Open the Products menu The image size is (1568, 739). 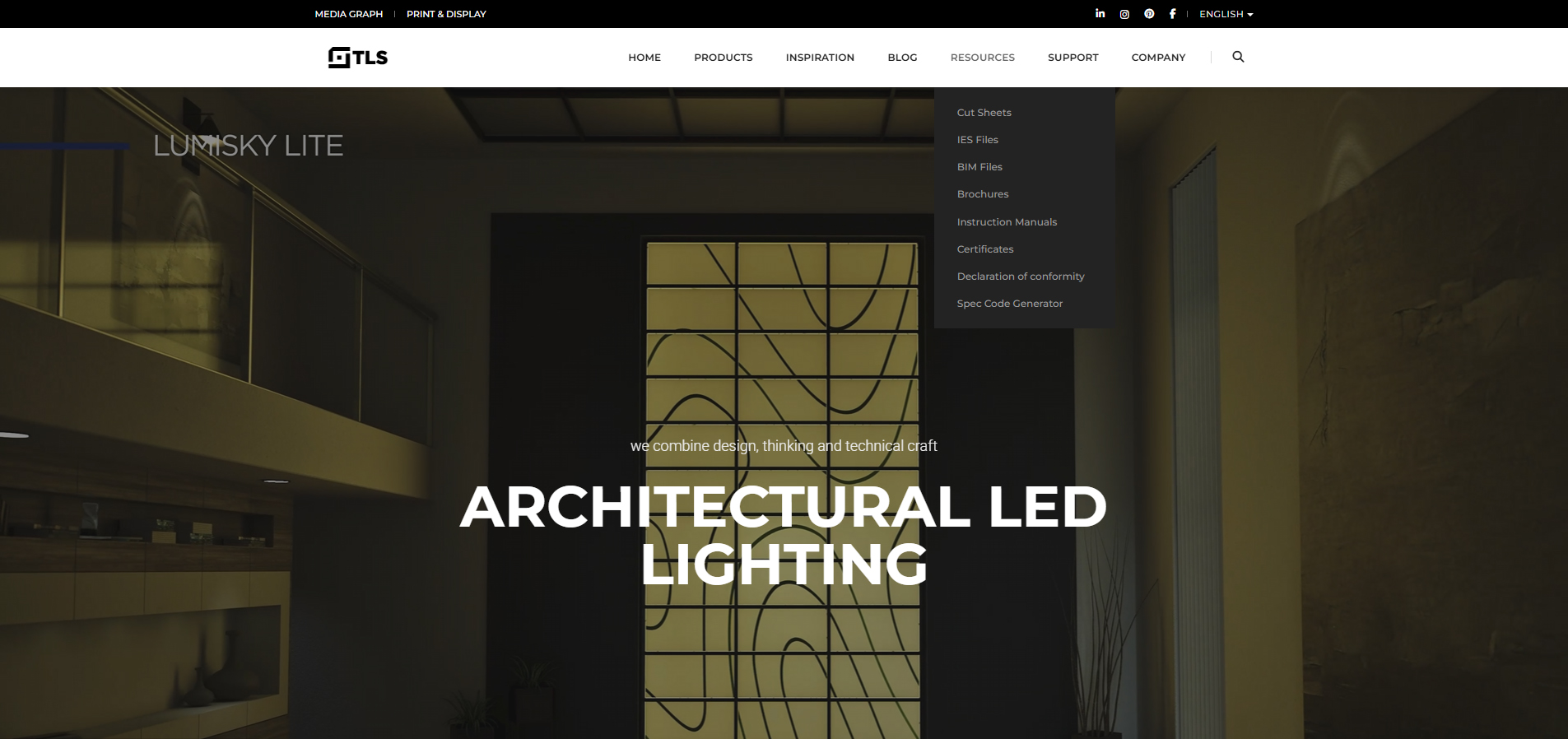click(723, 58)
